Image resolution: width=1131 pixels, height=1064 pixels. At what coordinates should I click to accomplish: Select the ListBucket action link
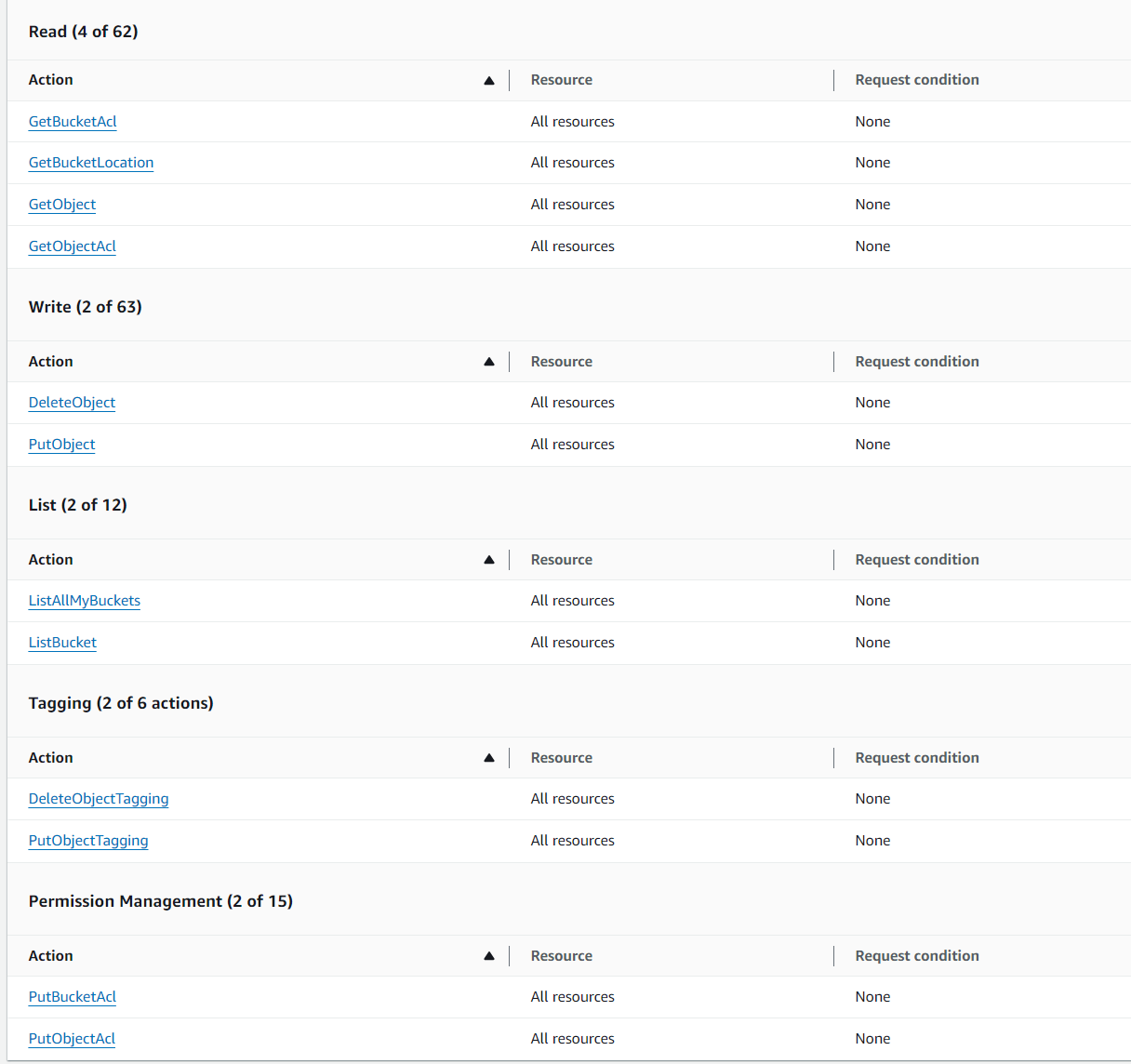pyautogui.click(x=62, y=643)
